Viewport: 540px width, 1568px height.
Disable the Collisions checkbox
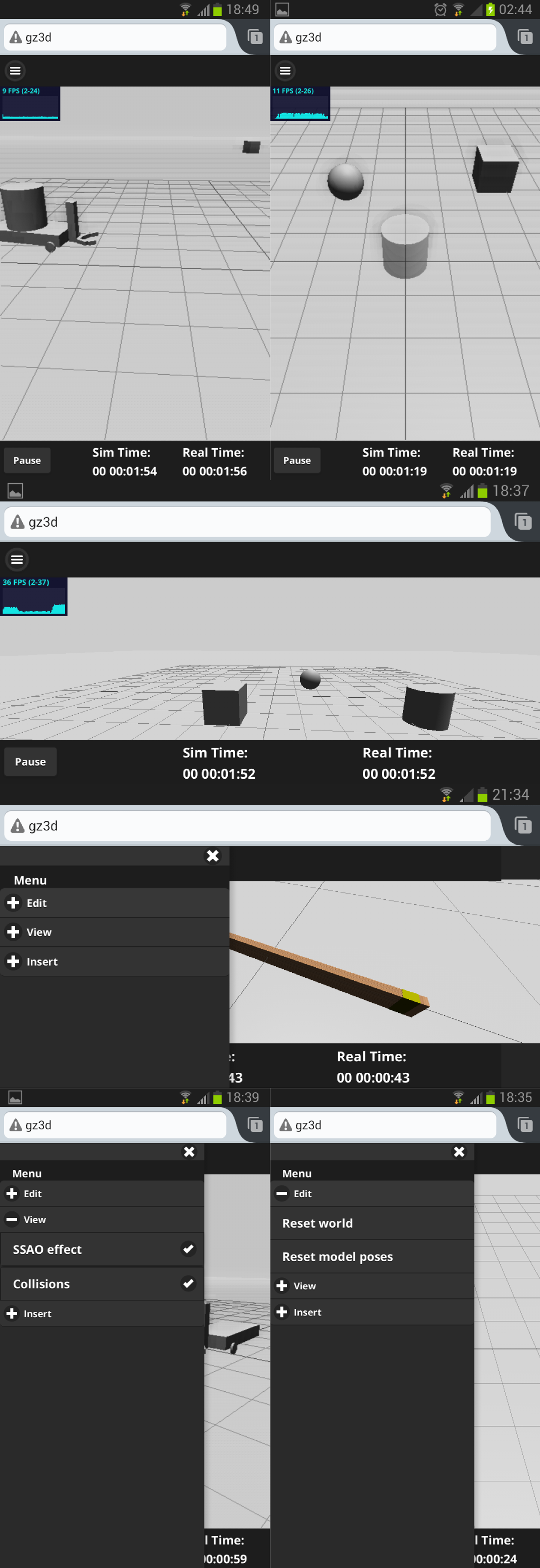188,1284
